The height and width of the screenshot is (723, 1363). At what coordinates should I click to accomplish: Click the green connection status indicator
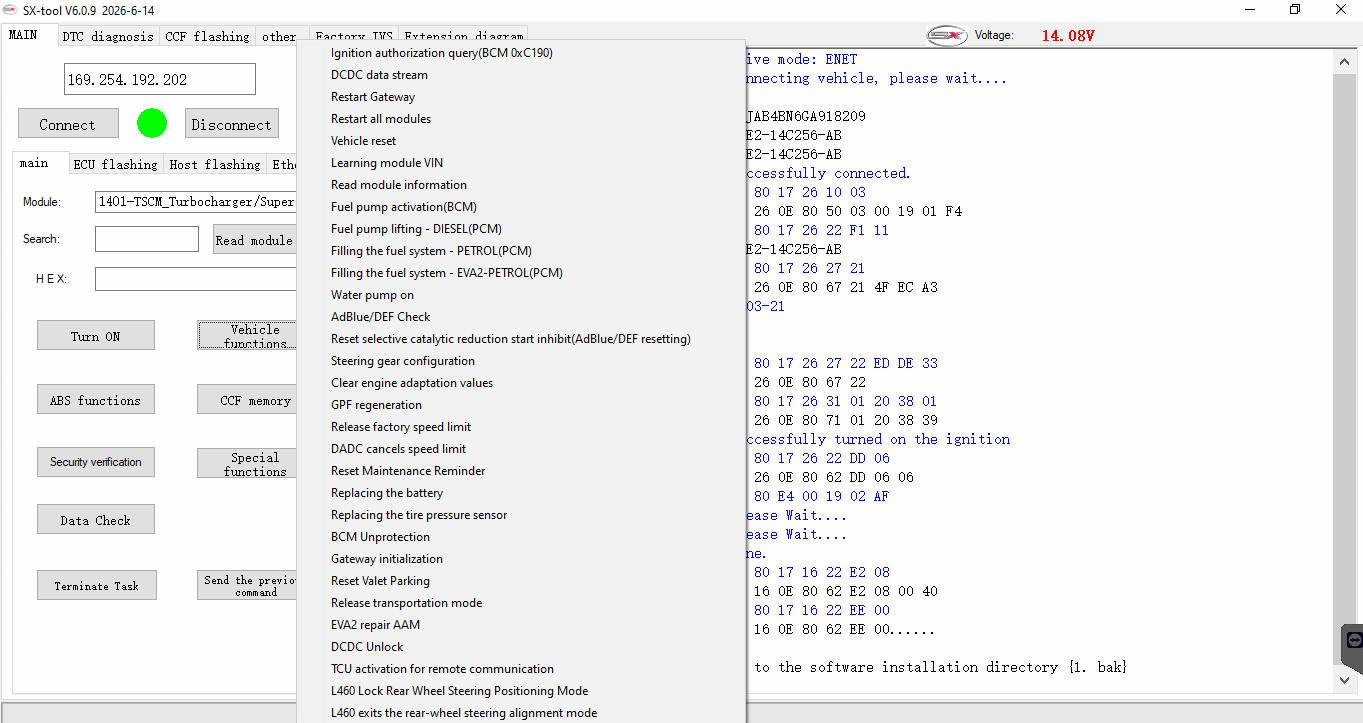click(152, 123)
